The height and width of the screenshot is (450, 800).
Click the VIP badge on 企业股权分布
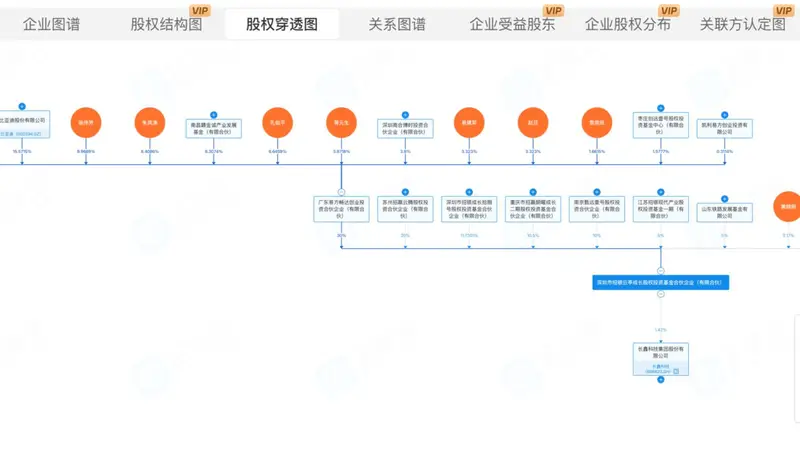[668, 11]
